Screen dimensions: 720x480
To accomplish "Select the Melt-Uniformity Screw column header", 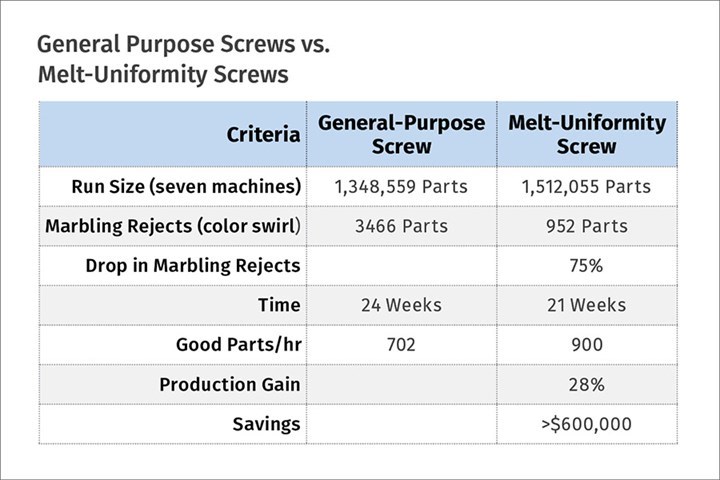I will [587, 135].
